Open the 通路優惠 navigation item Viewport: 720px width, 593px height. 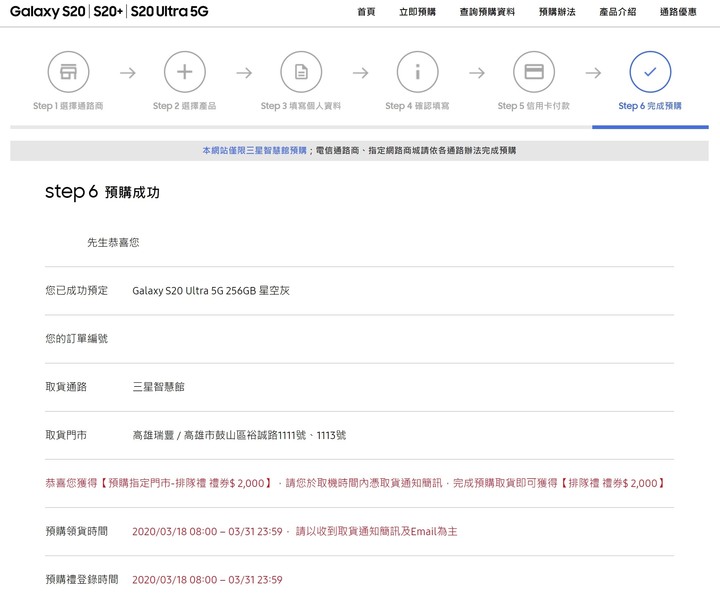pyautogui.click(x=678, y=12)
